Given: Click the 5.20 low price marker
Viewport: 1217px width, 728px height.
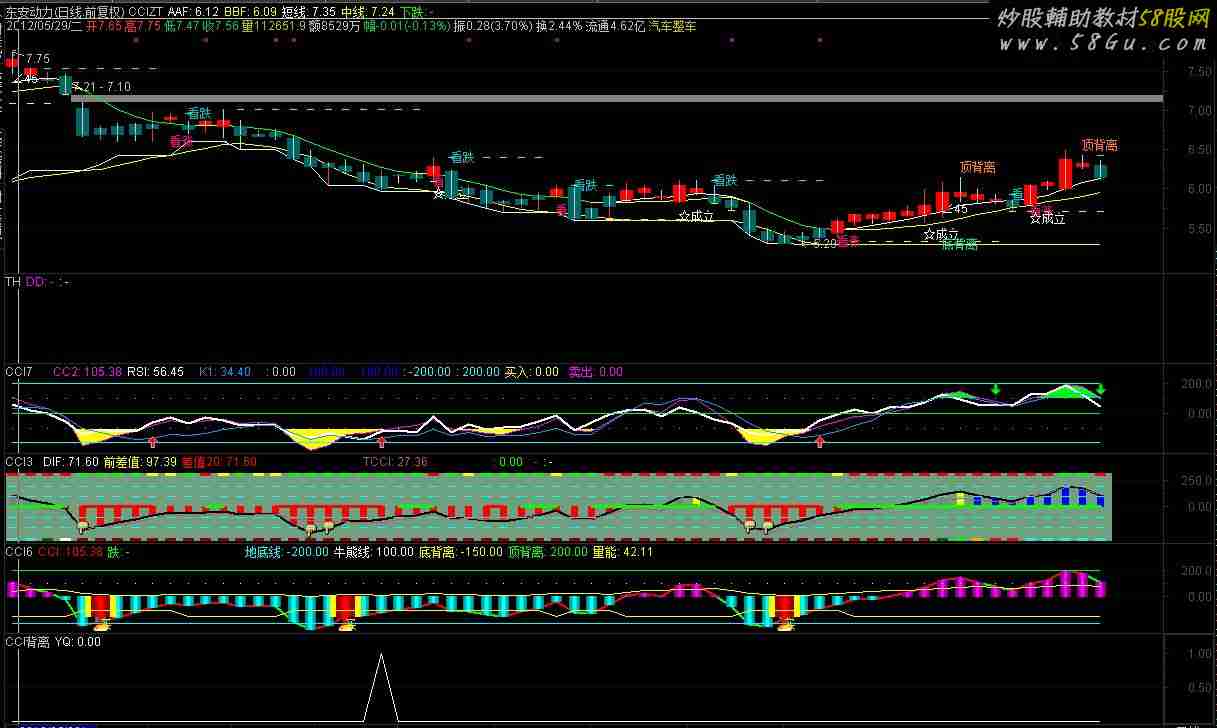Looking at the screenshot, I should pos(824,243).
